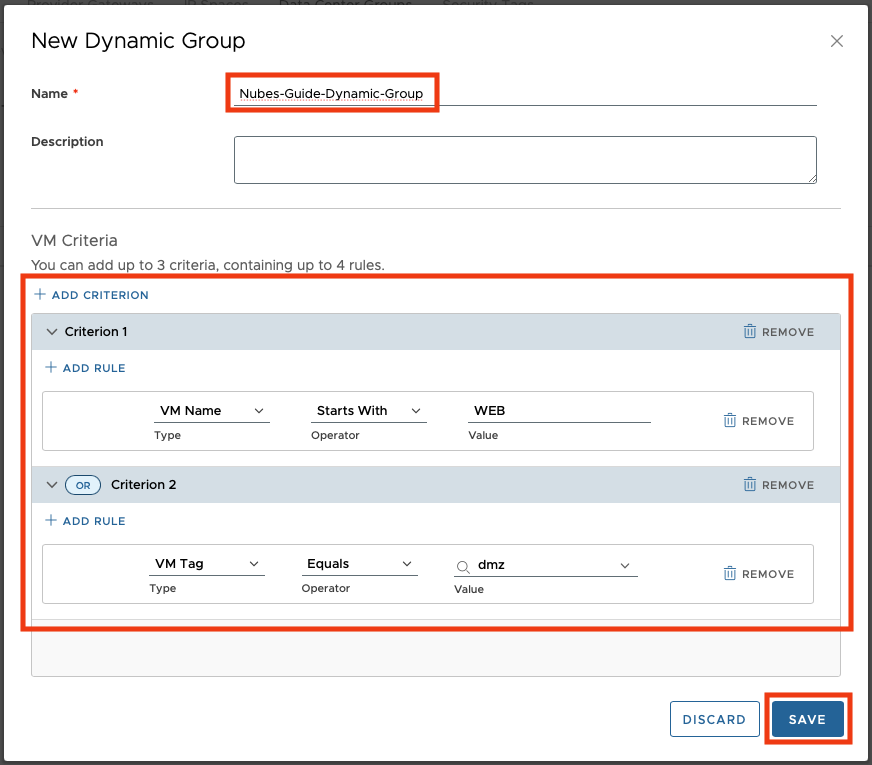Collapse Criterion 2 section chevron
Image resolution: width=872 pixels, height=765 pixels.
click(52, 485)
